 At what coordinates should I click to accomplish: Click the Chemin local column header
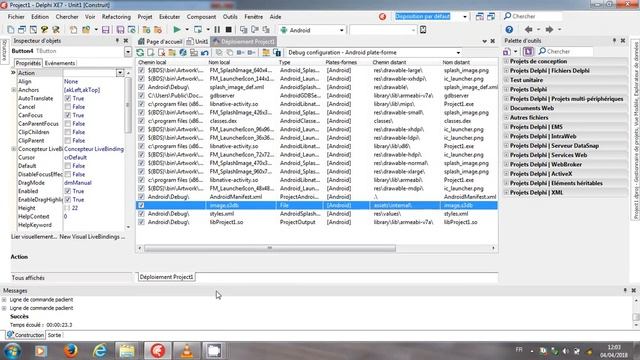(152, 62)
